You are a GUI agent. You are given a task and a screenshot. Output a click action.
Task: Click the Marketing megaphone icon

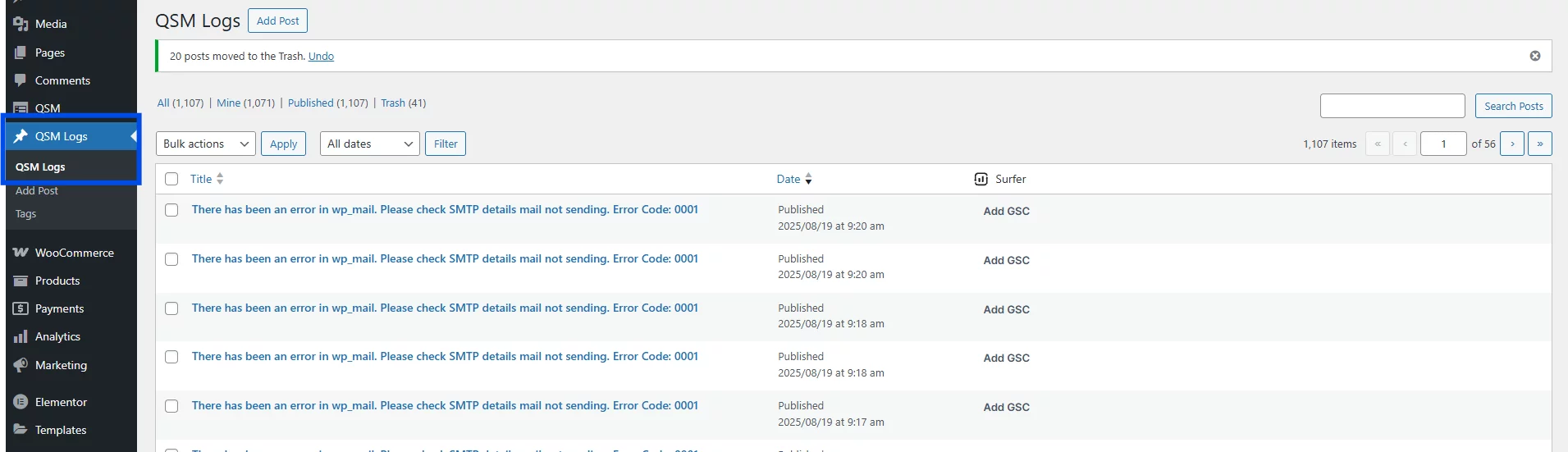tap(21, 365)
